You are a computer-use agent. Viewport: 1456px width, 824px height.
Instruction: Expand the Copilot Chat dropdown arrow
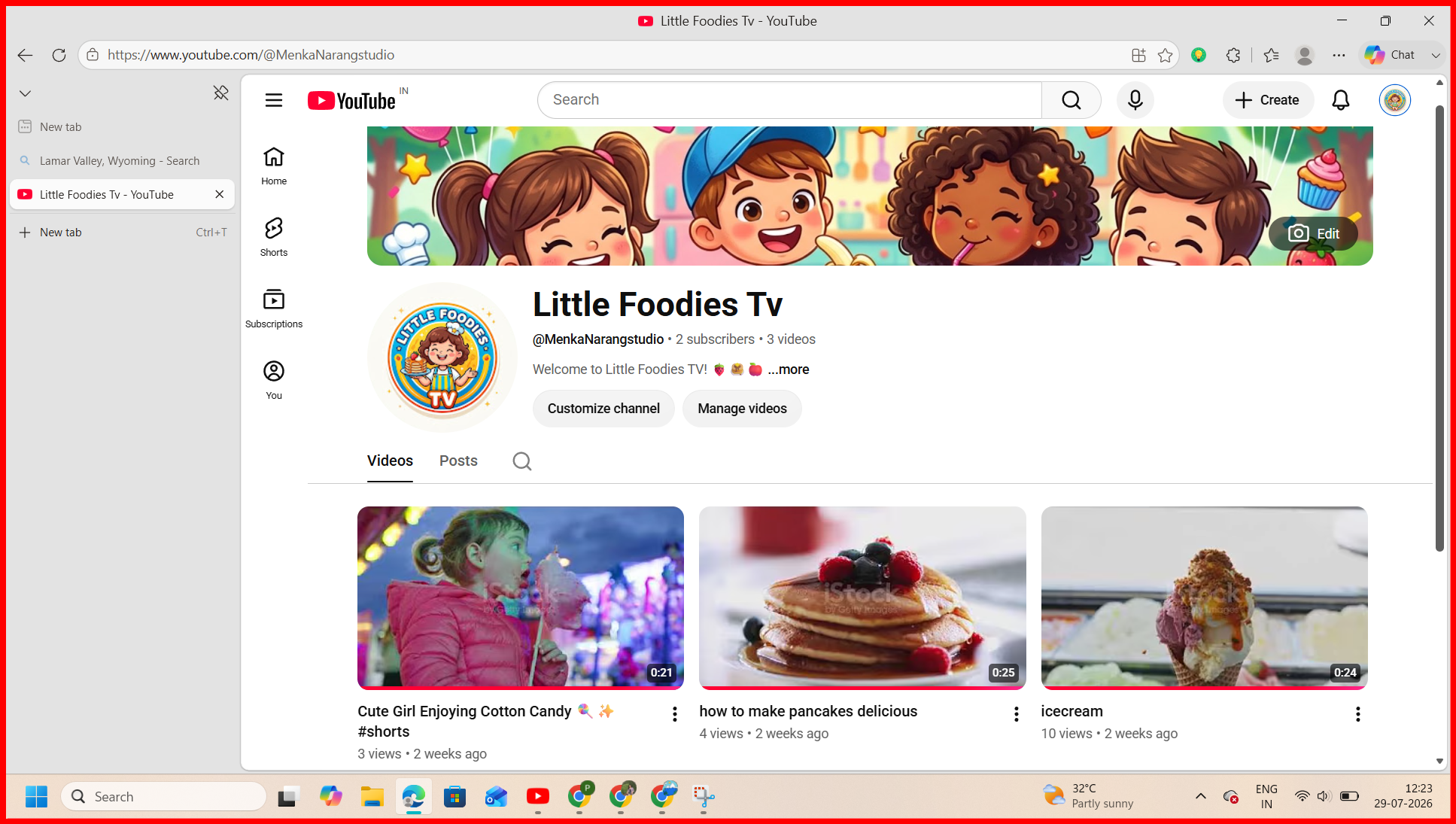(x=1435, y=55)
